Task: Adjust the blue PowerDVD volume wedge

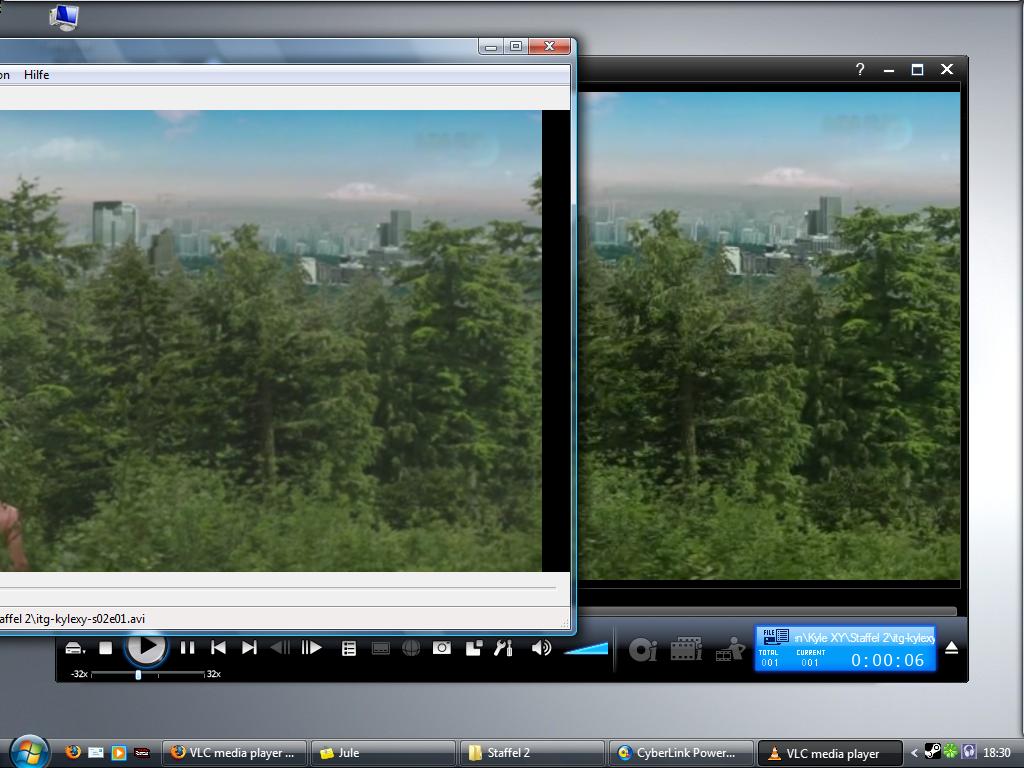Action: tap(586, 648)
